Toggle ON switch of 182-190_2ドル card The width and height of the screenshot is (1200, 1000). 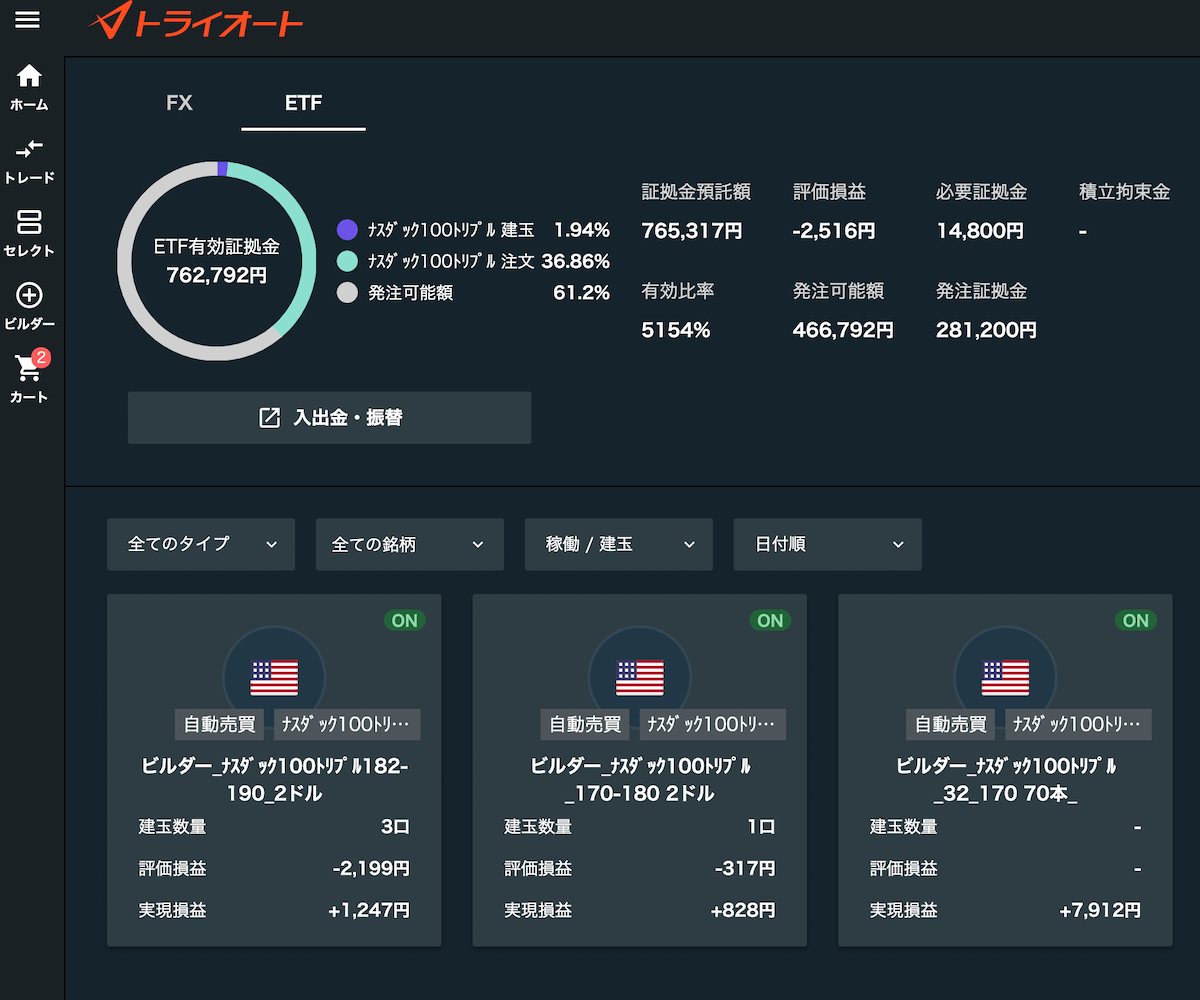405,620
